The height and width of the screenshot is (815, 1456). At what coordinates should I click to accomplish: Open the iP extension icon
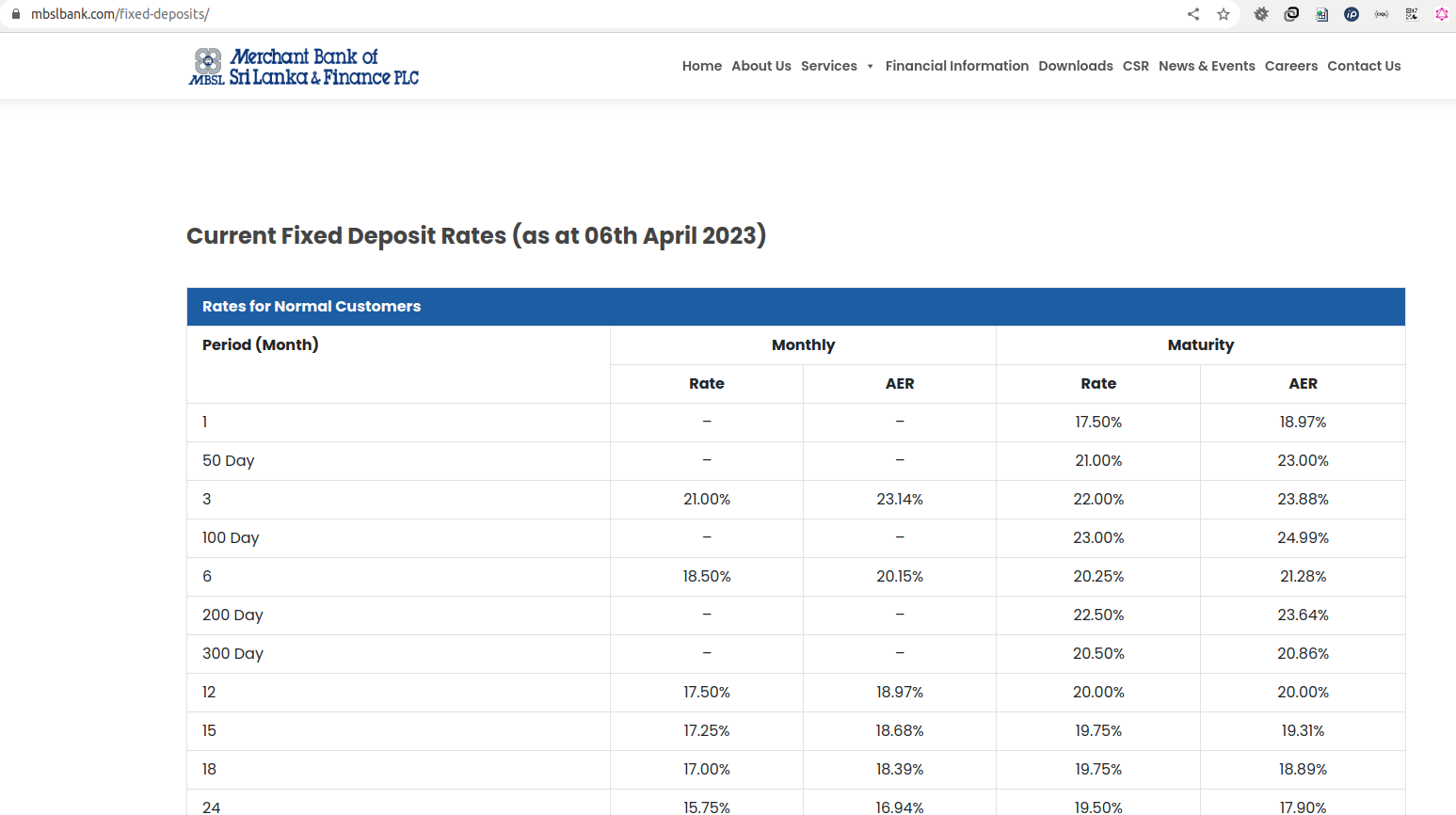[1352, 14]
